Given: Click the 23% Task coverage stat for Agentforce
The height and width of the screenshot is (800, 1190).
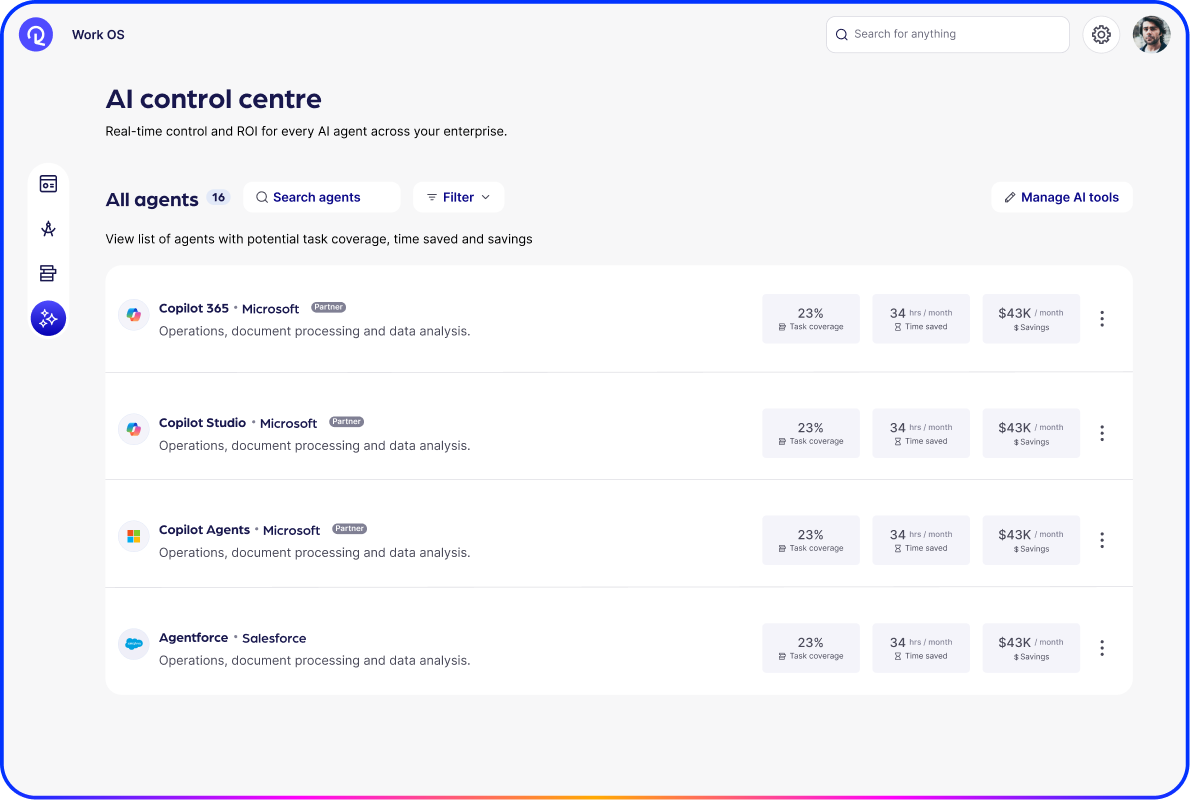Looking at the screenshot, I should pyautogui.click(x=811, y=647).
